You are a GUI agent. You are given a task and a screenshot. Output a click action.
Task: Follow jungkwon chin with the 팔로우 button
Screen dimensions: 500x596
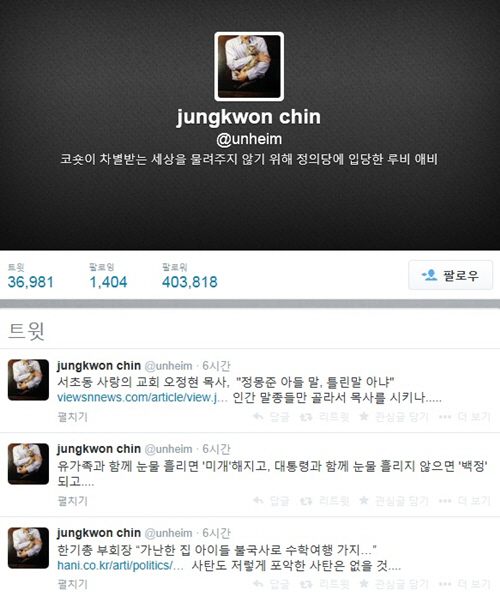(451, 275)
